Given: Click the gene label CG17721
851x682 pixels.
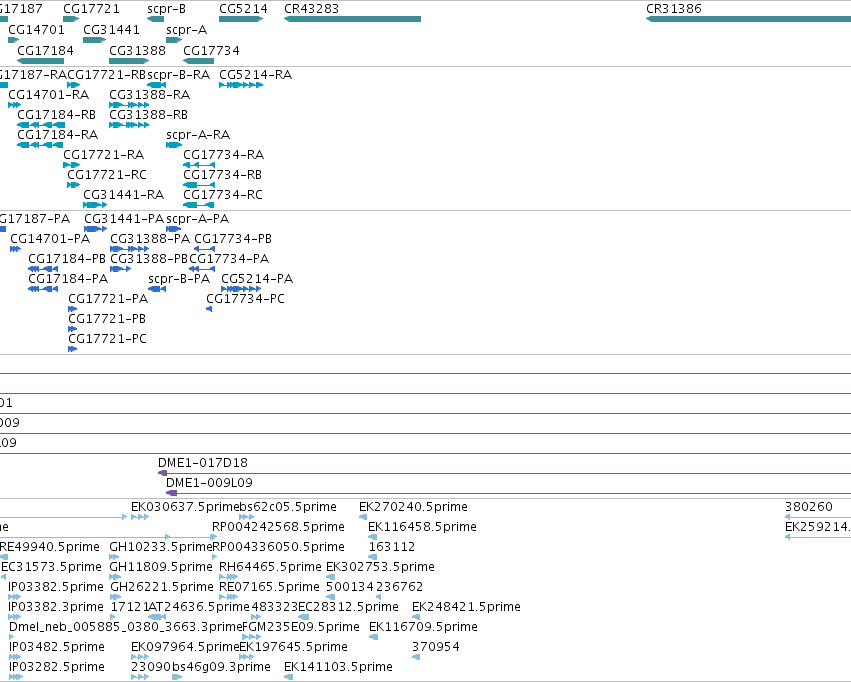Looking at the screenshot, I should [x=91, y=9].
